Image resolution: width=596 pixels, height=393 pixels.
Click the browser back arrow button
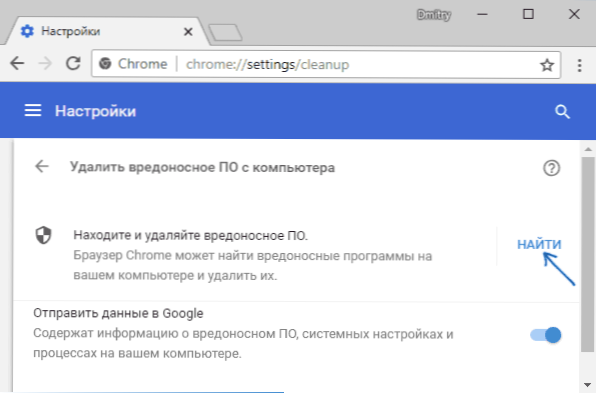pos(17,63)
